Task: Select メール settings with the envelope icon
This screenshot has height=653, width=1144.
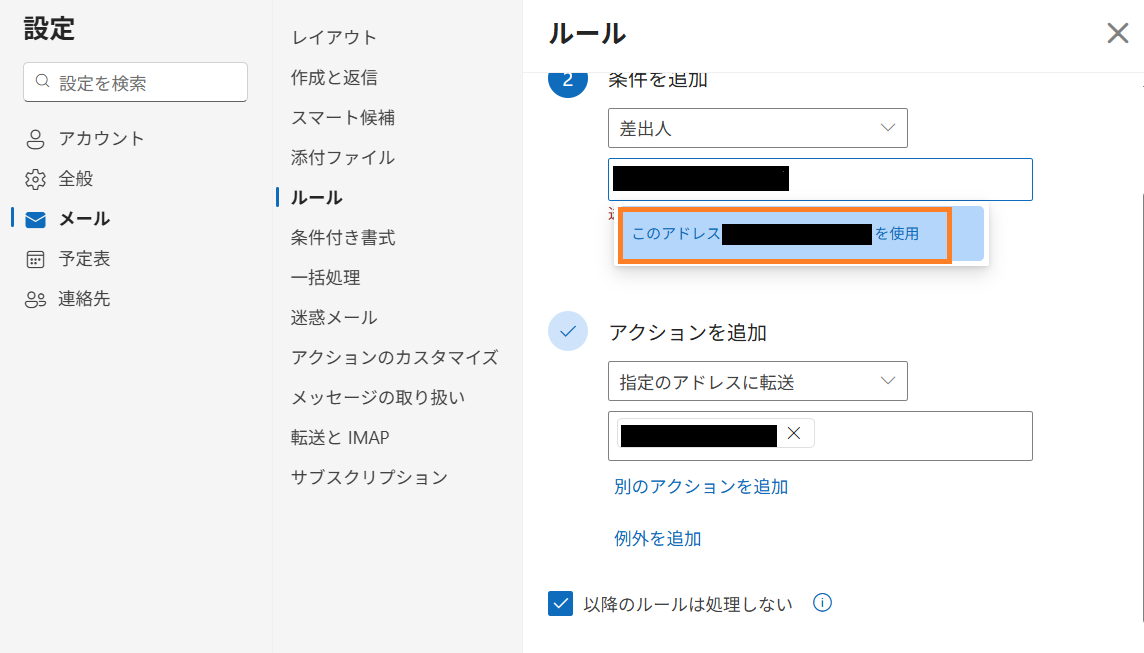Action: (34, 218)
